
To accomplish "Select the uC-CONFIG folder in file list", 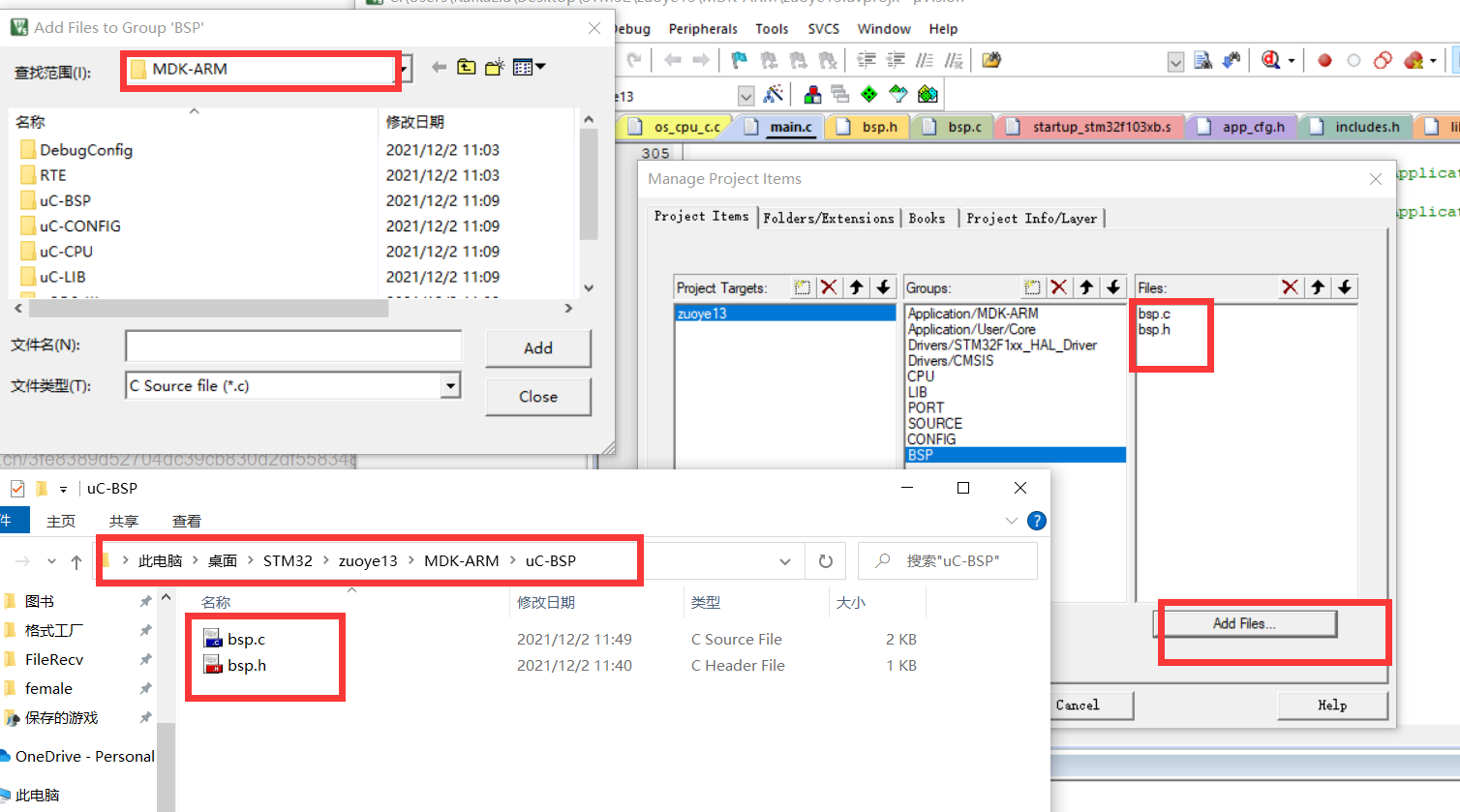I will [x=80, y=226].
